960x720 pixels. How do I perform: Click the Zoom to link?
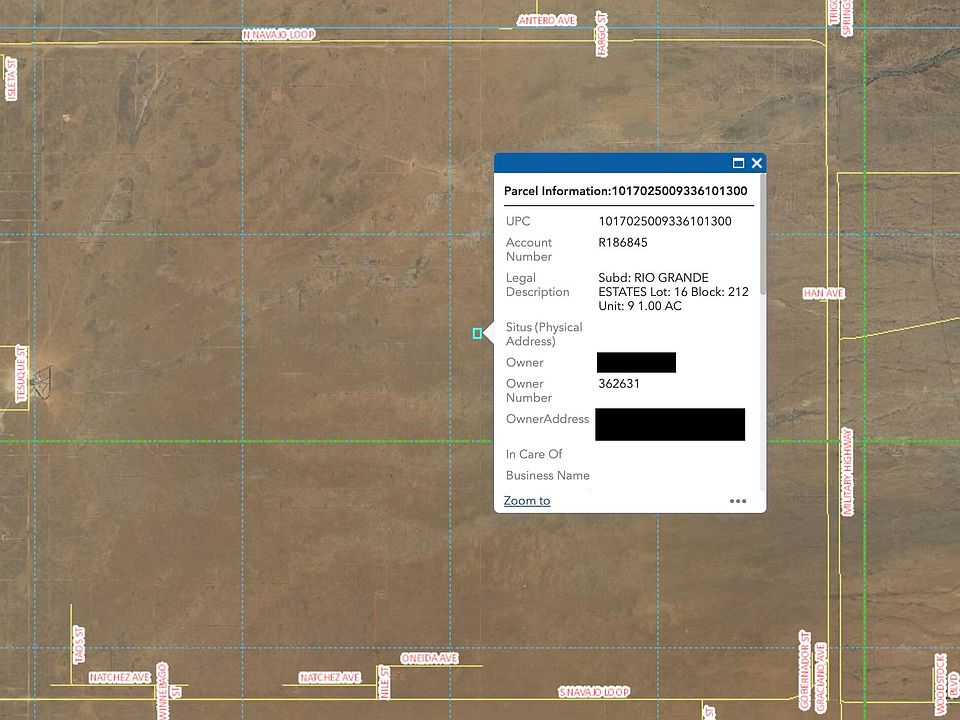pos(527,501)
